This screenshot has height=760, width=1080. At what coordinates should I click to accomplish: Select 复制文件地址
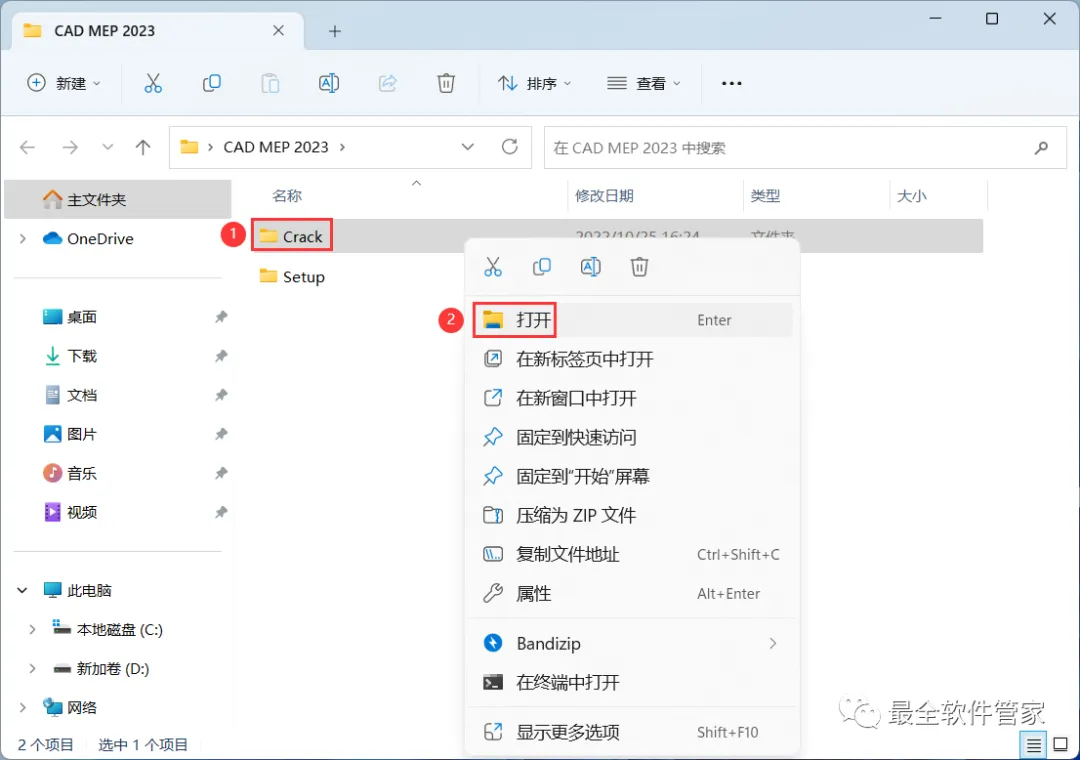point(632,555)
